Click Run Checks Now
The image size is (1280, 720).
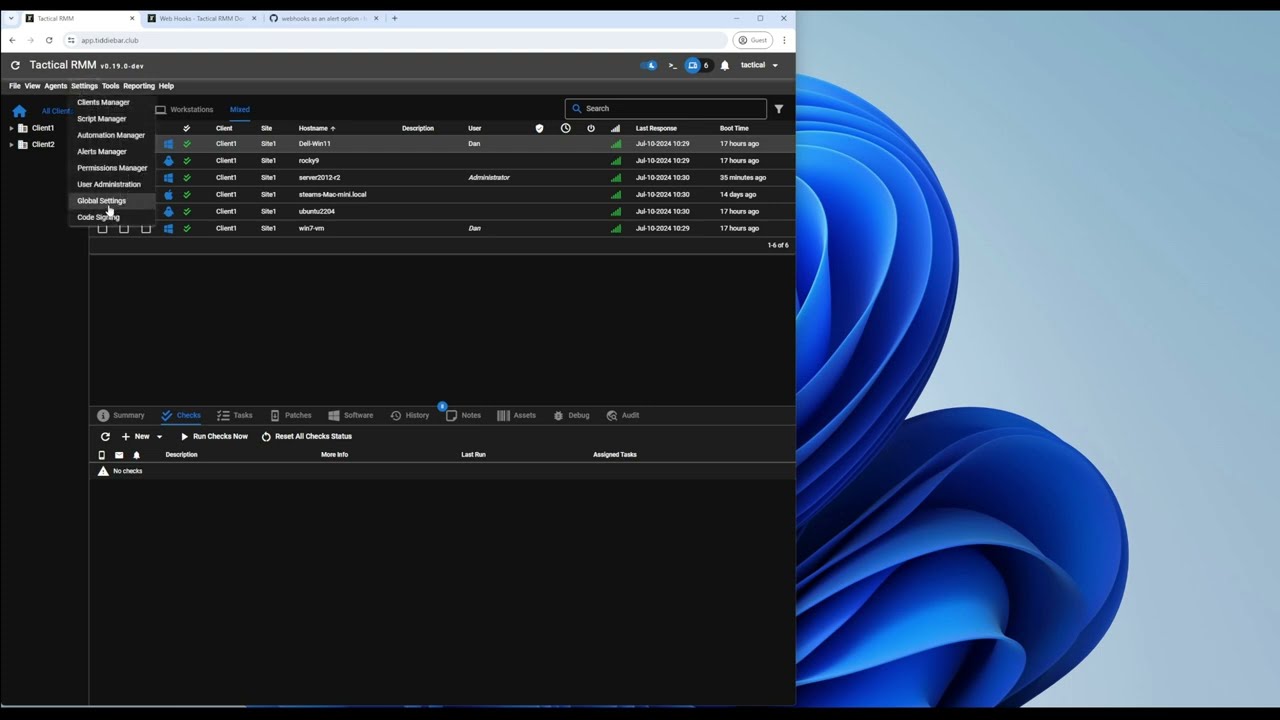click(x=214, y=437)
